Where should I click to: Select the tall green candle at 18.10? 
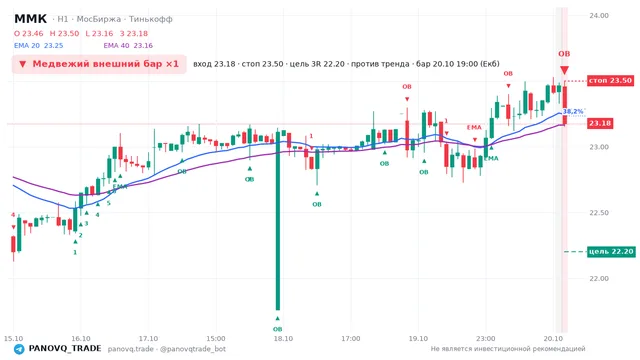point(278,220)
